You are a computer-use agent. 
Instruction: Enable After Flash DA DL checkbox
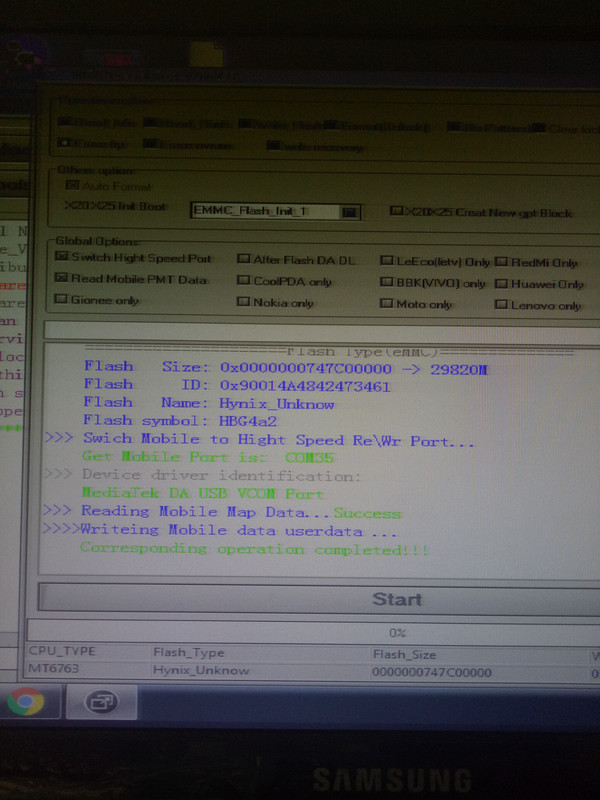coord(244,259)
